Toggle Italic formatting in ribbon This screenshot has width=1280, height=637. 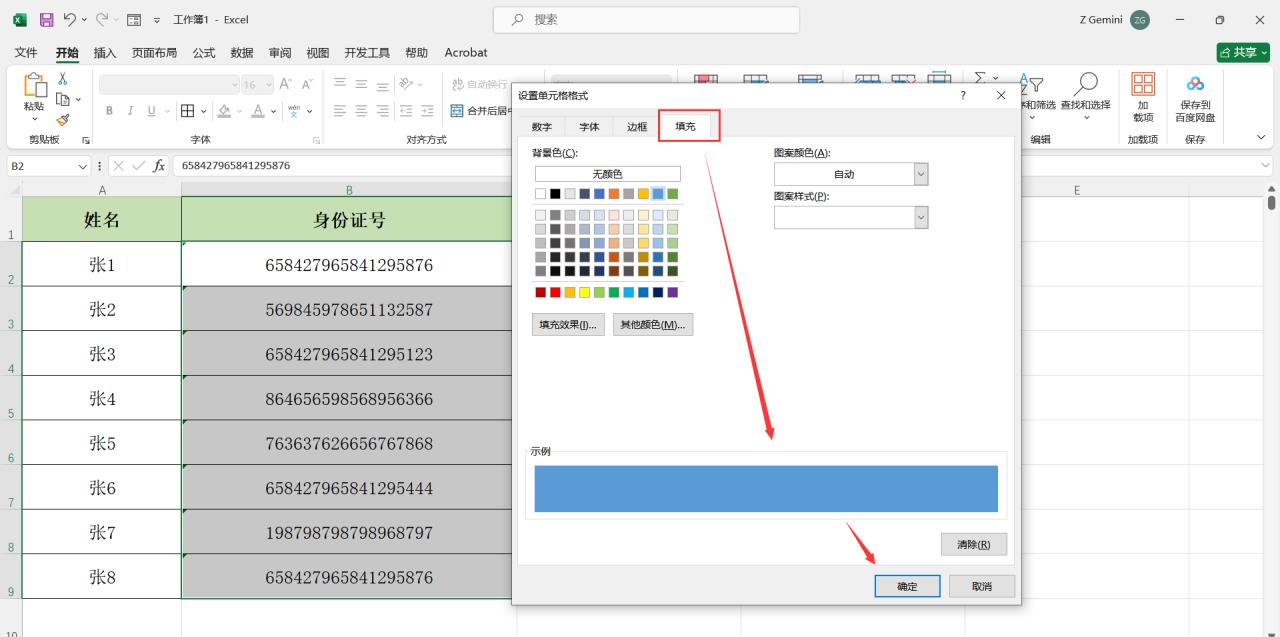point(131,111)
